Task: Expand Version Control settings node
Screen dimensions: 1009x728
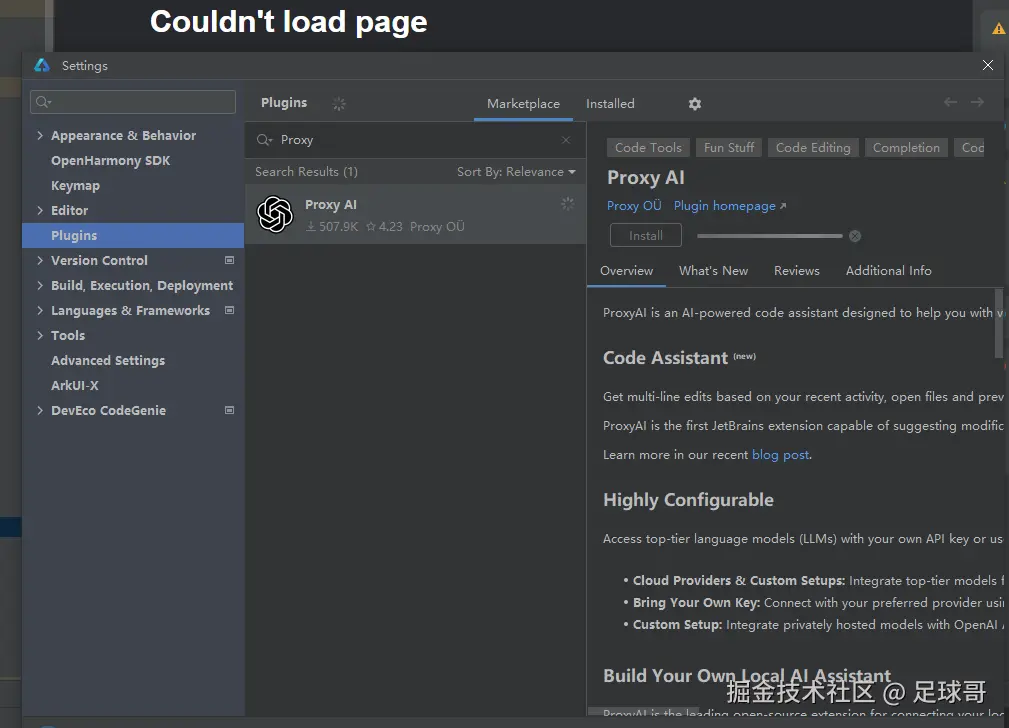Action: click(40, 260)
